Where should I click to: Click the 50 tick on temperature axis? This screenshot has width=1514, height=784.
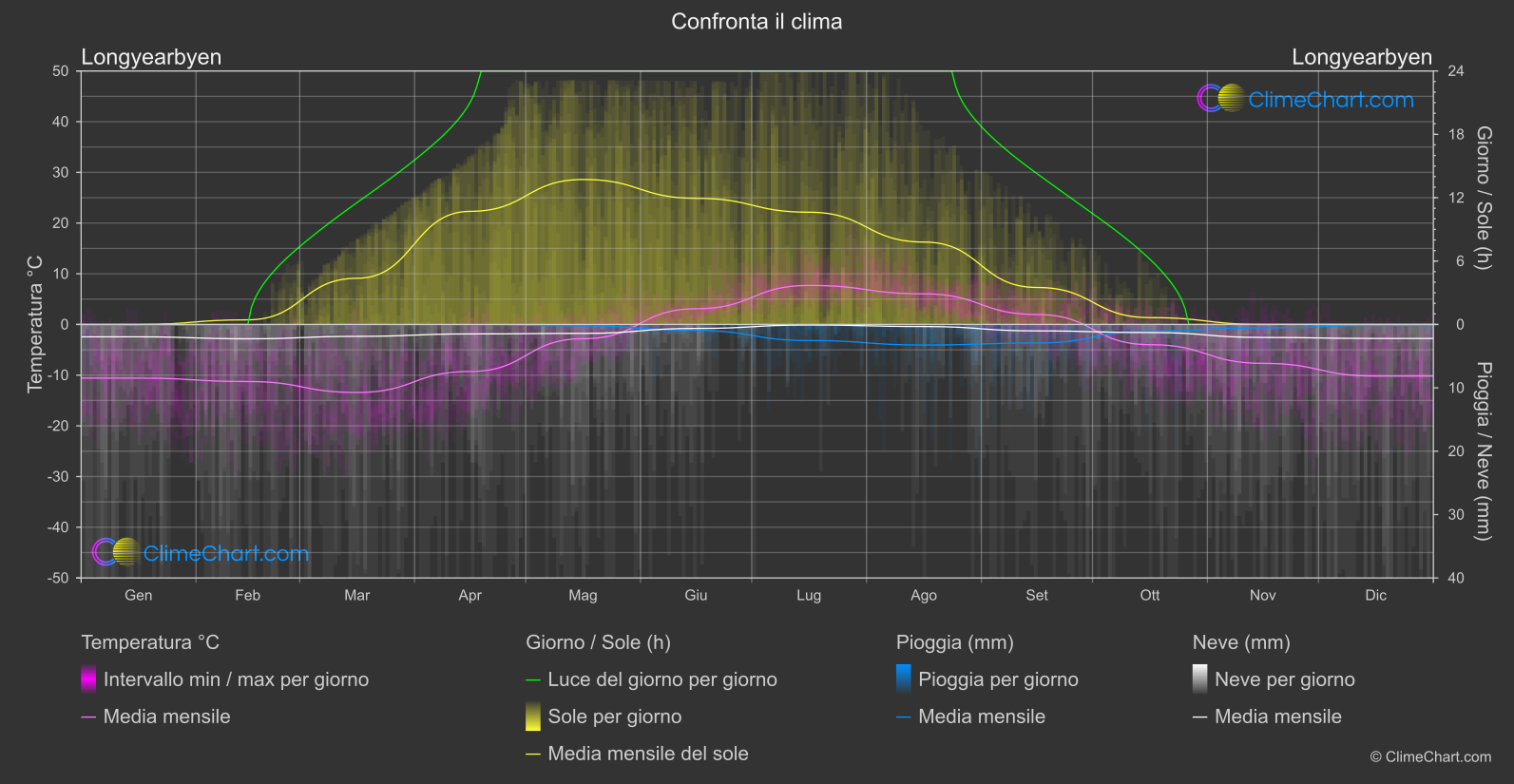61,71
